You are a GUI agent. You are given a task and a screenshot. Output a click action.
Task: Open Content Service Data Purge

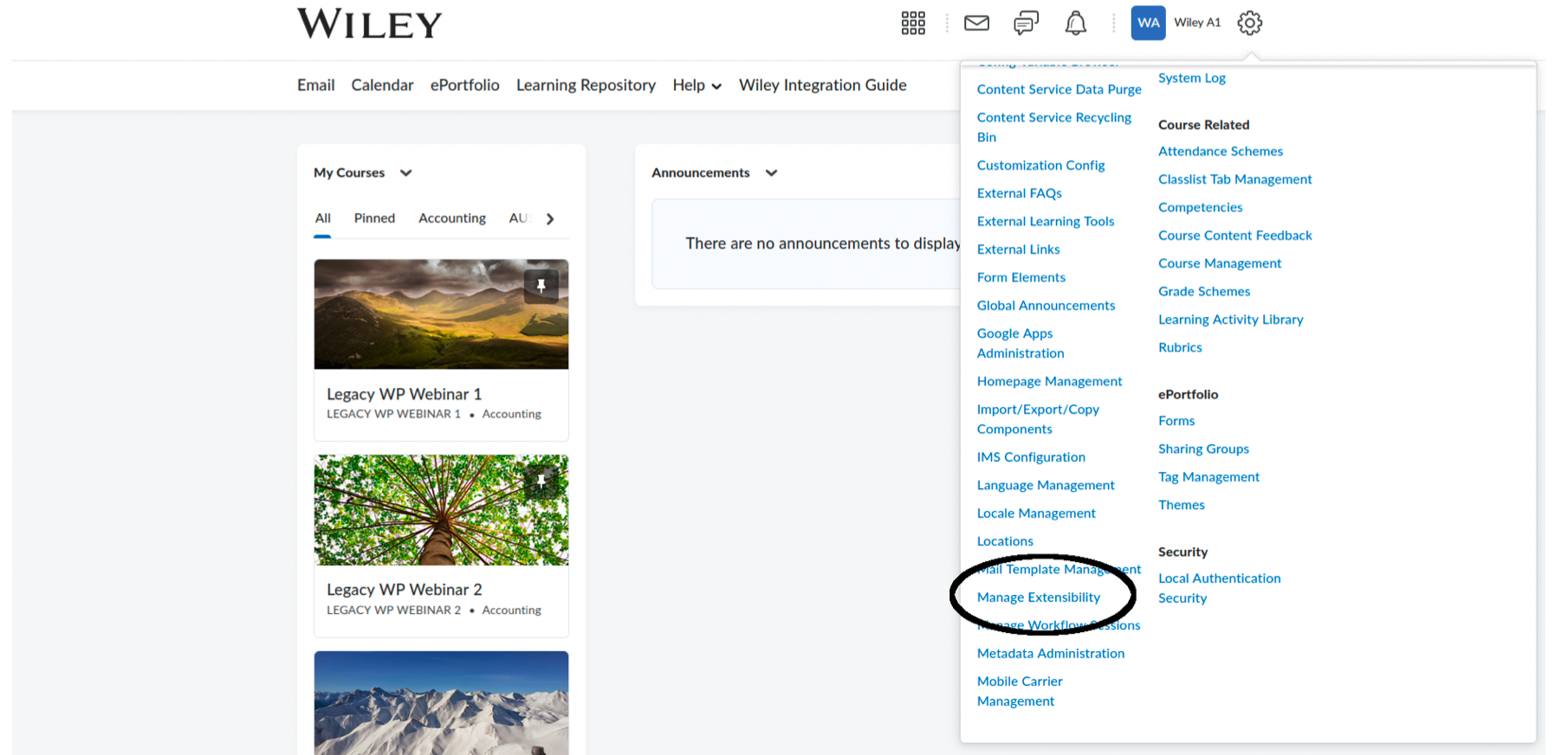click(x=1059, y=89)
